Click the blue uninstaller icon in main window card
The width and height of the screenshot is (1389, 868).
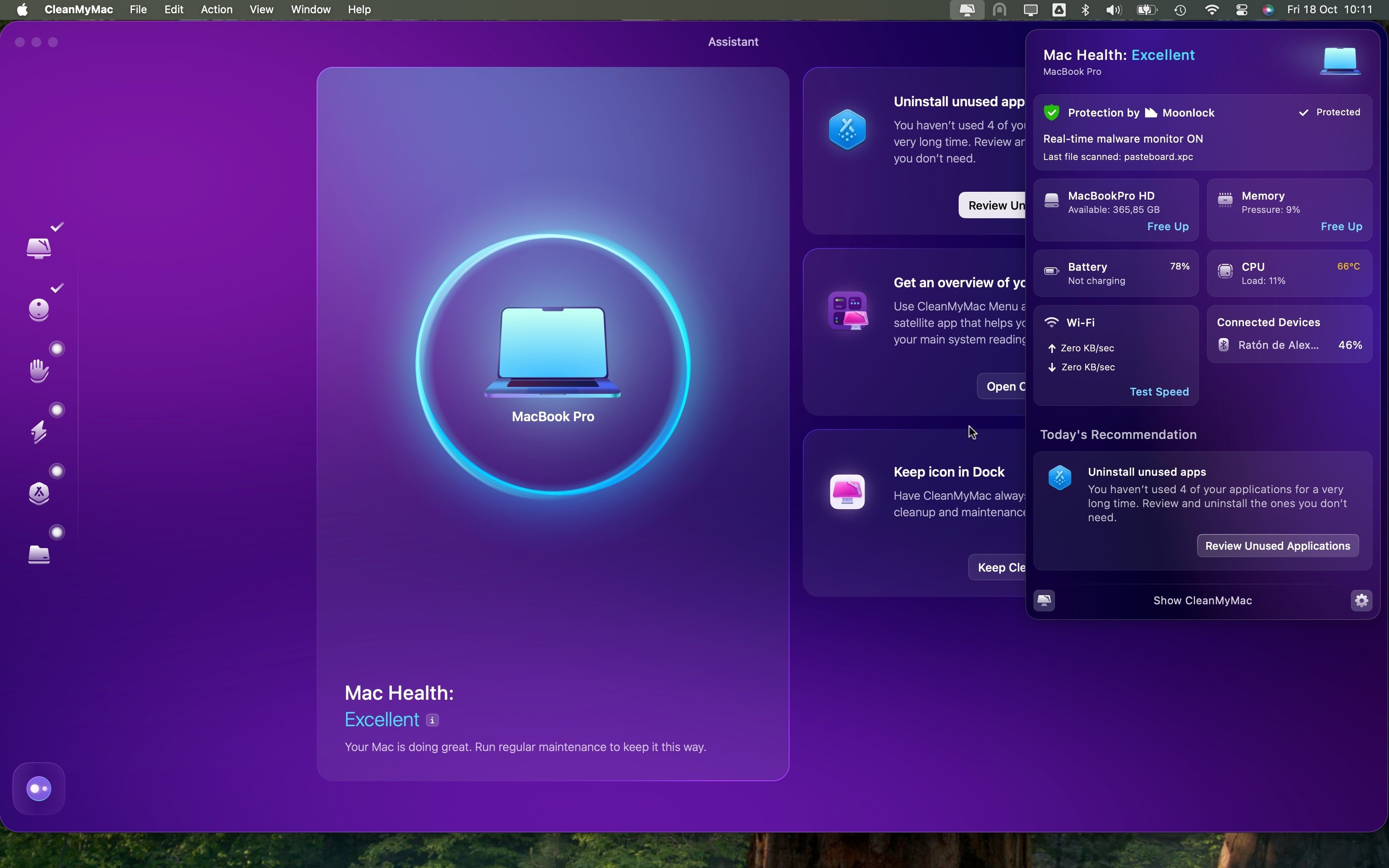tap(848, 130)
